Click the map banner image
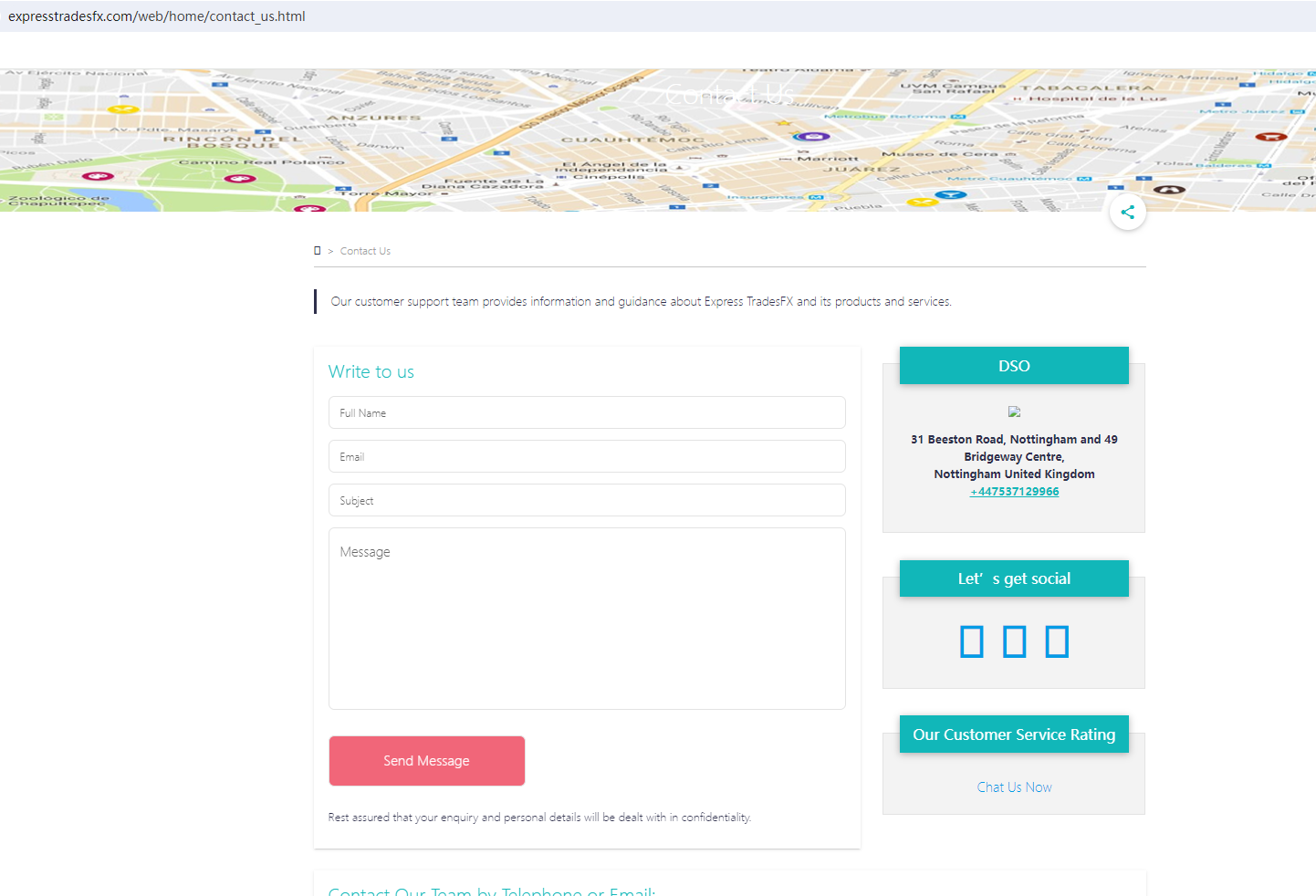The width and height of the screenshot is (1316, 896). point(658,140)
